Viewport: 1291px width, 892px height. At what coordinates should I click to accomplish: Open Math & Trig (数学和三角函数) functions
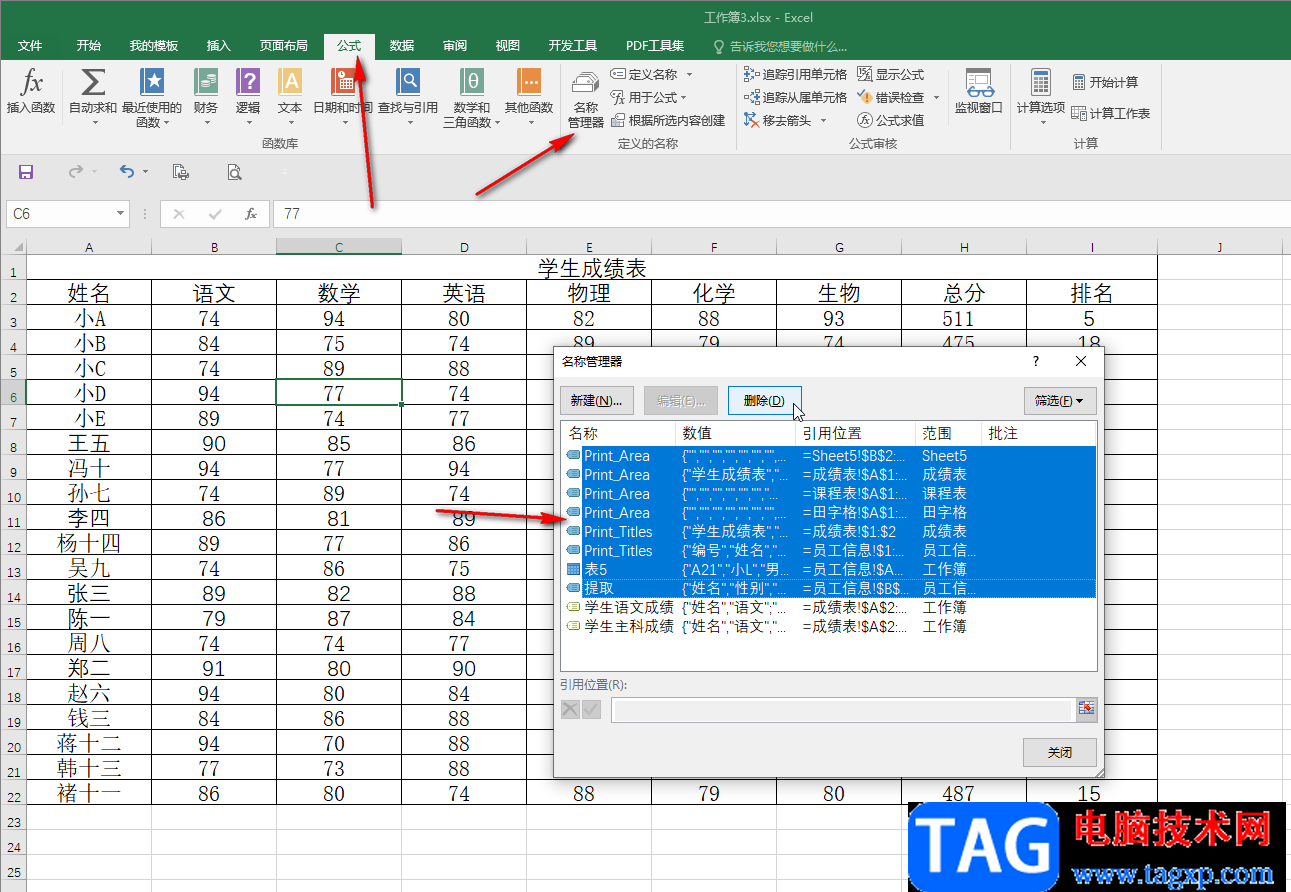coord(472,98)
